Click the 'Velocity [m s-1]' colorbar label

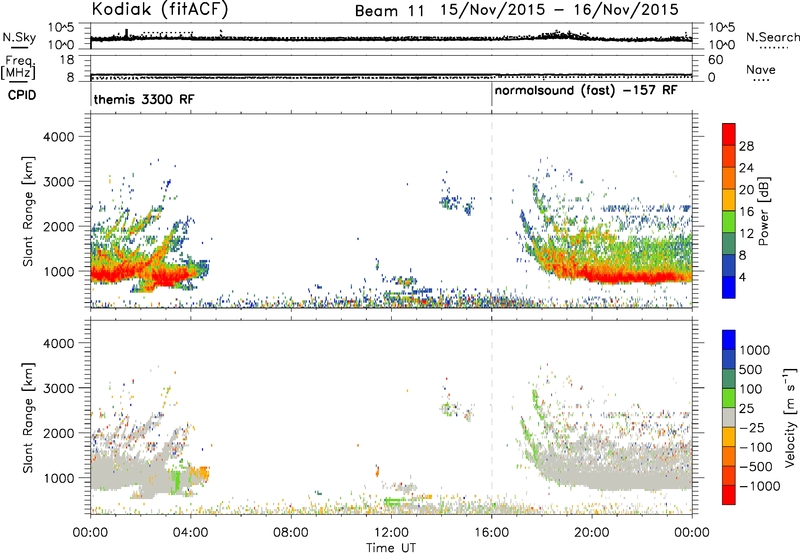(790, 417)
